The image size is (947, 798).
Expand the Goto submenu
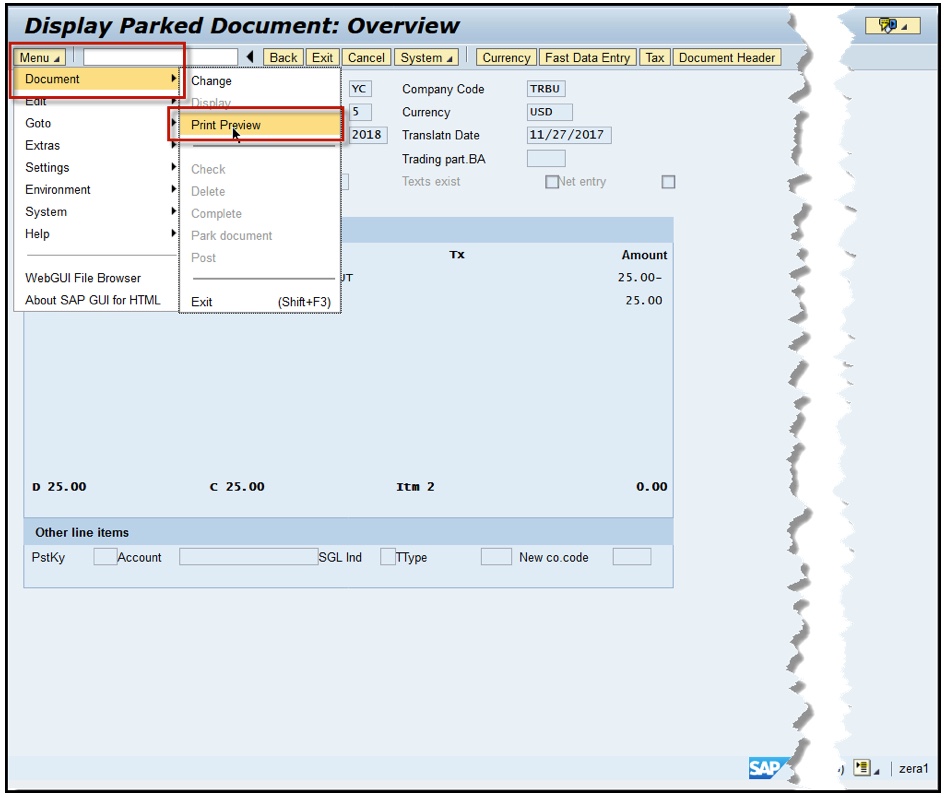(x=38, y=123)
